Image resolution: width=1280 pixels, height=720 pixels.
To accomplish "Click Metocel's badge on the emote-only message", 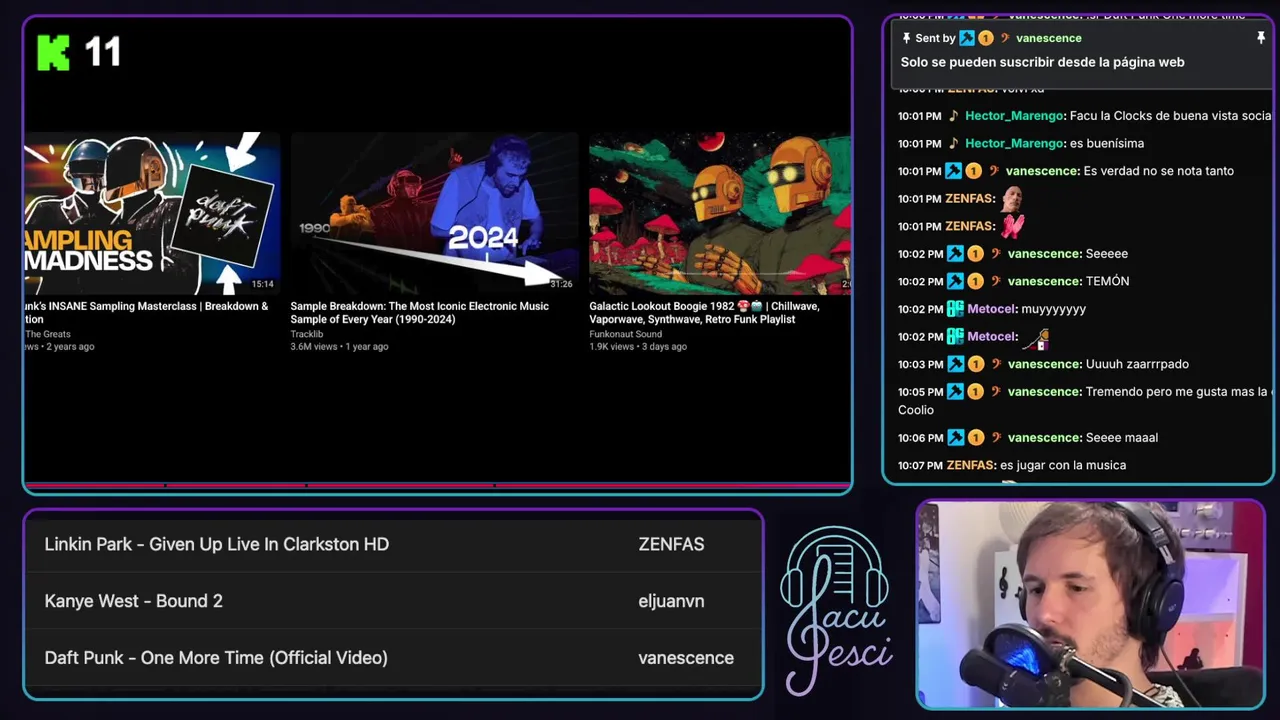I will (x=955, y=337).
